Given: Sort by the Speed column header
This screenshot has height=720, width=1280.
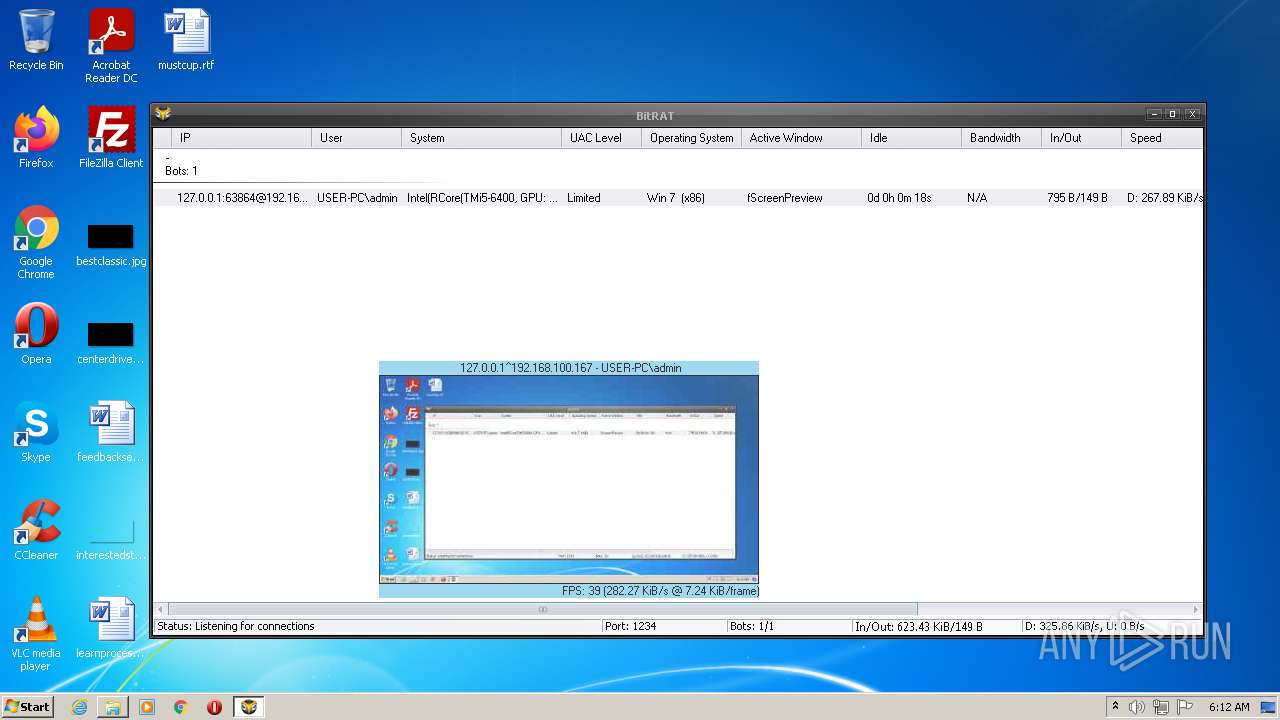Looking at the screenshot, I should coord(1162,138).
